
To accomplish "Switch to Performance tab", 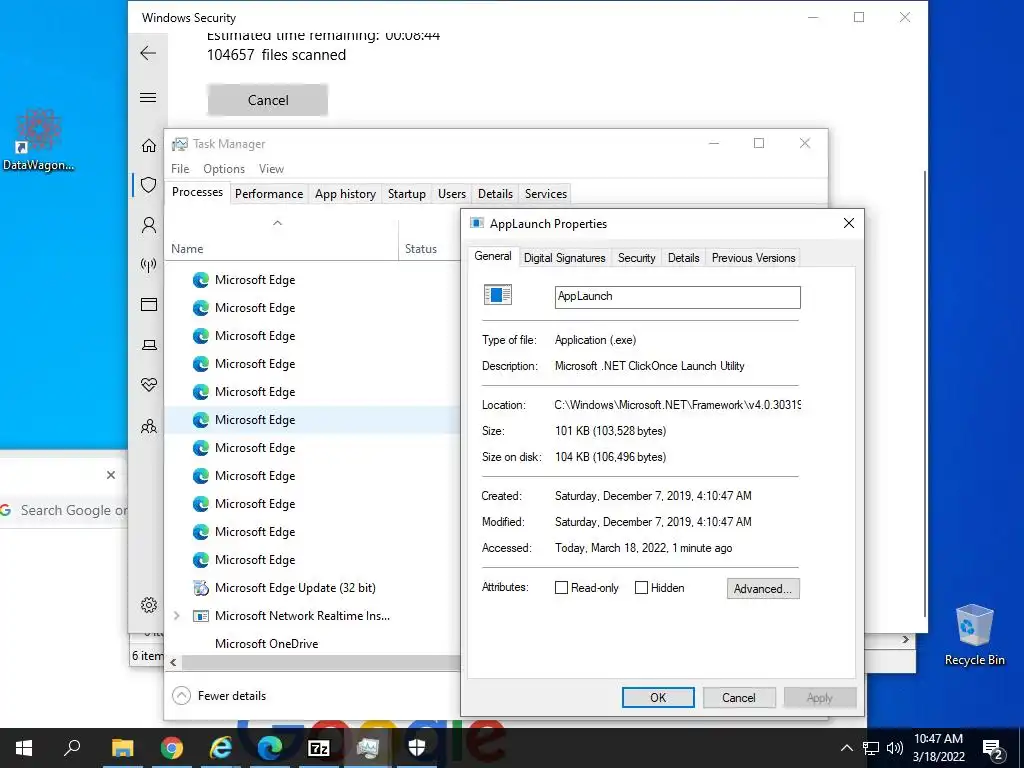I will click(x=269, y=193).
